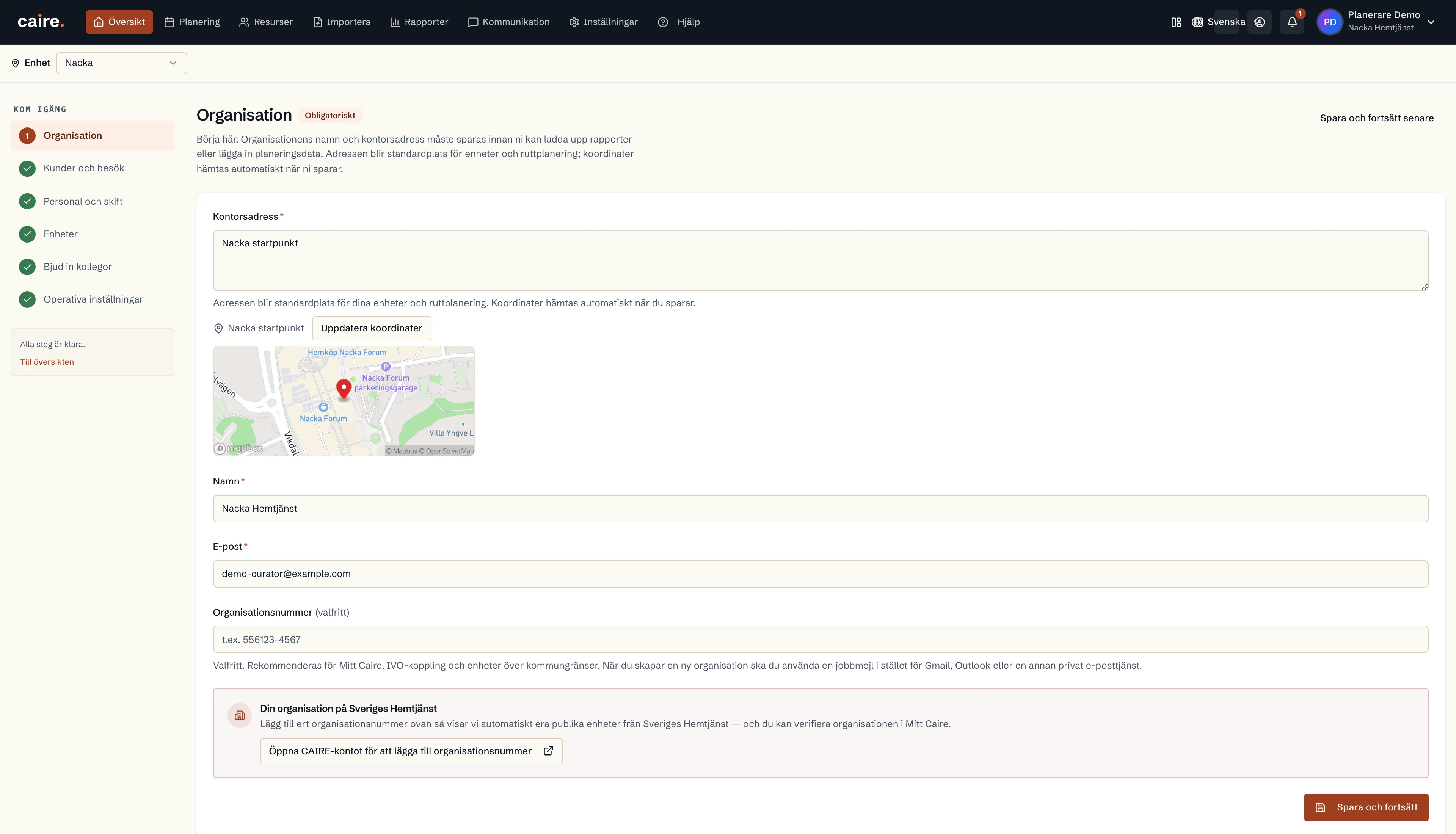Viewport: 1456px width, 834px height.
Task: Click location pin beside Nacka startpunkt
Action: 218,328
